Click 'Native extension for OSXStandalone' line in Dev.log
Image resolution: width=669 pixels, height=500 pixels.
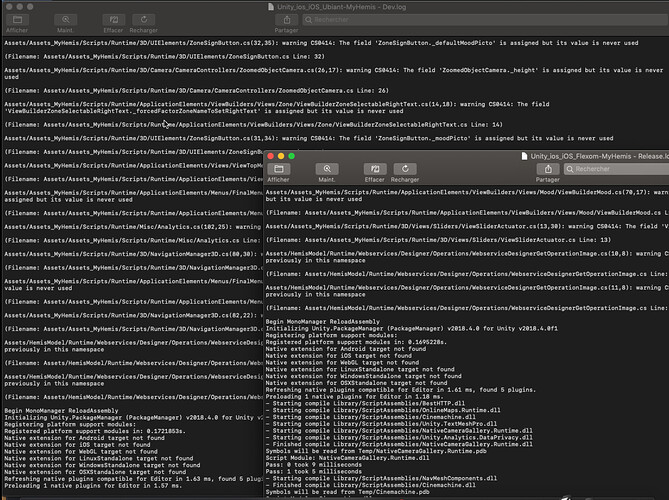(95, 472)
